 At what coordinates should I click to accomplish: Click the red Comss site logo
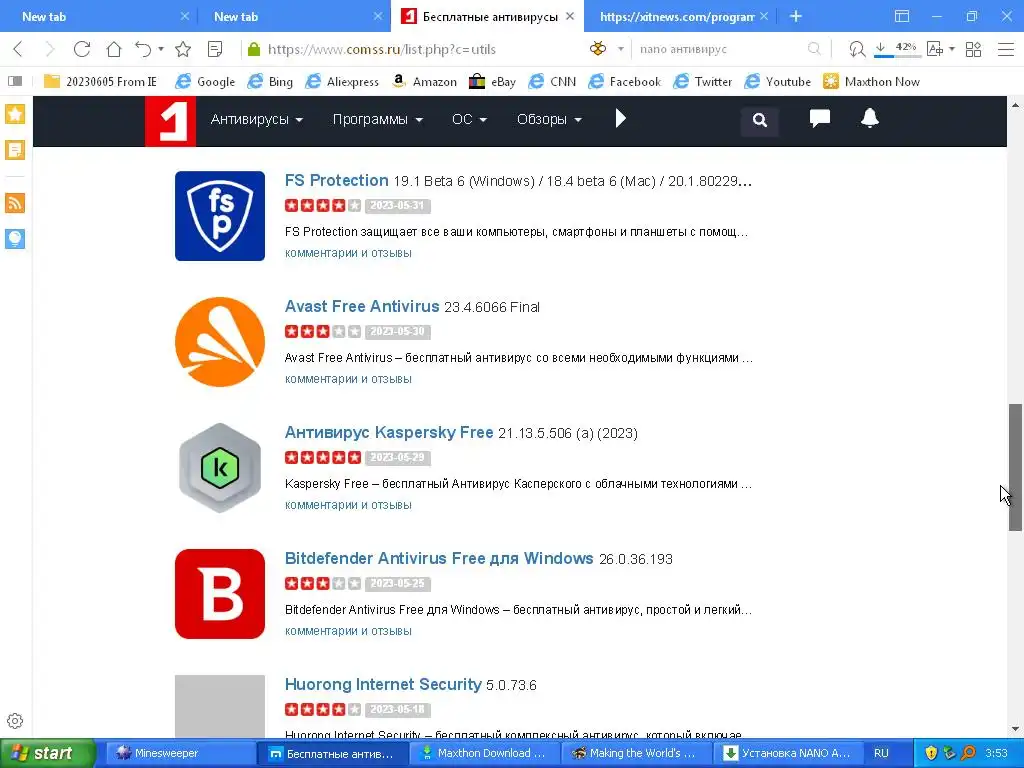point(170,121)
